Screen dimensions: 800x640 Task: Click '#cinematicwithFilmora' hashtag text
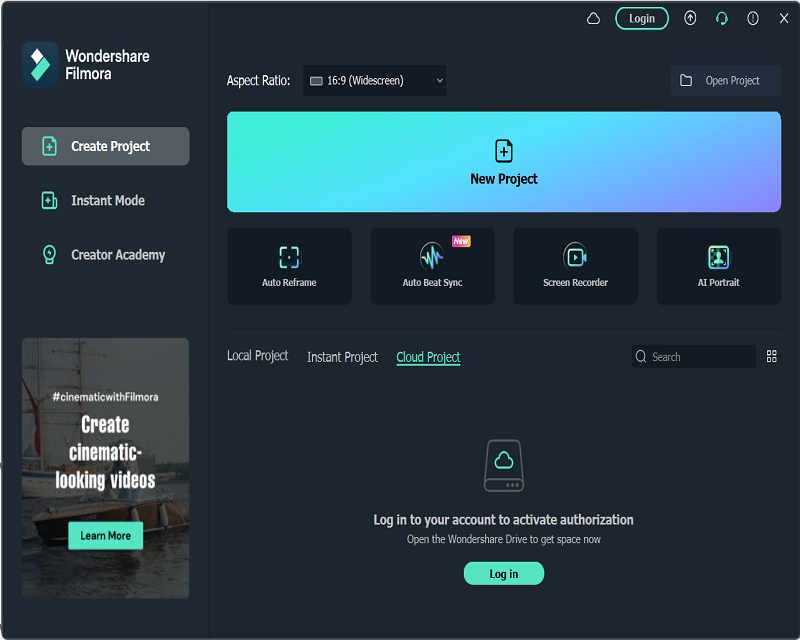pyautogui.click(x=106, y=397)
